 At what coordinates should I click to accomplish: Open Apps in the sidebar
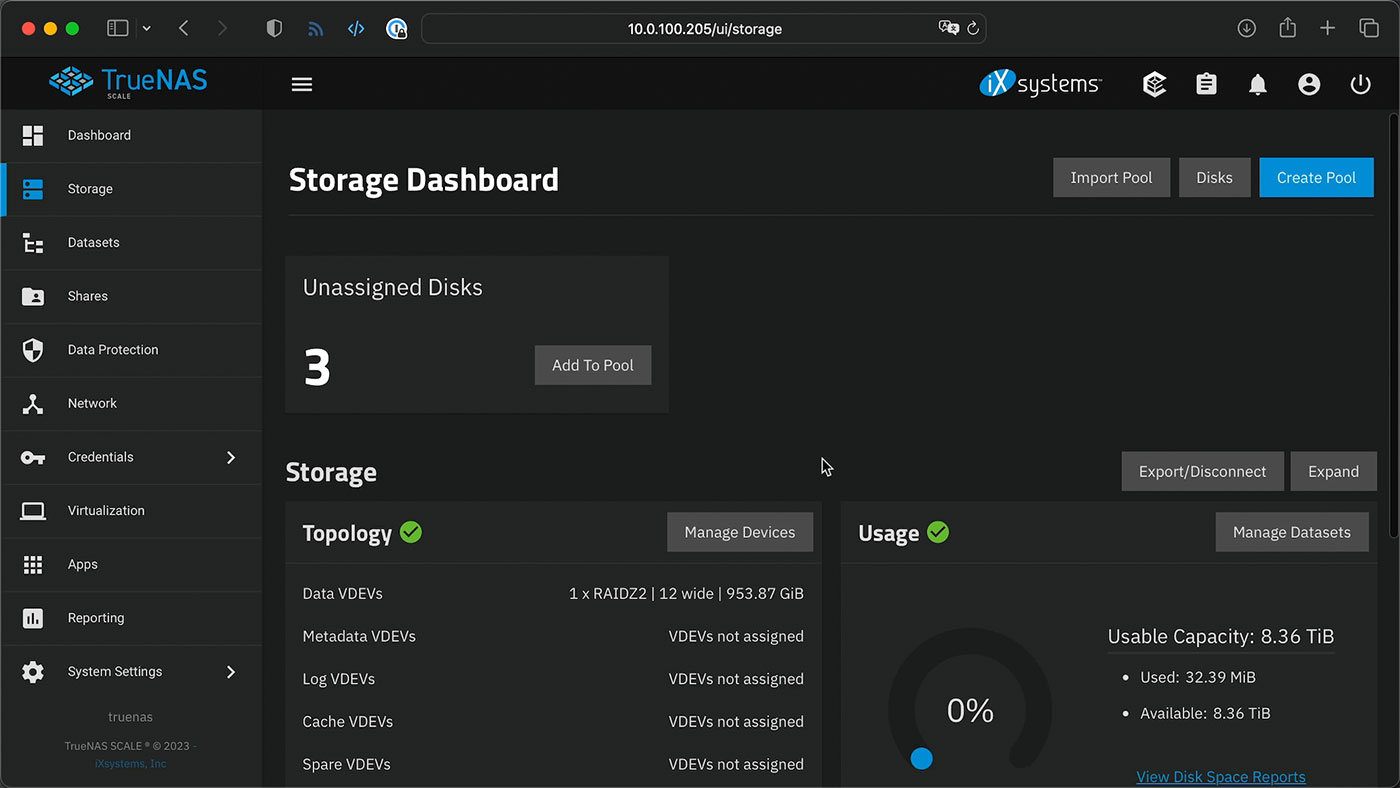(131, 565)
